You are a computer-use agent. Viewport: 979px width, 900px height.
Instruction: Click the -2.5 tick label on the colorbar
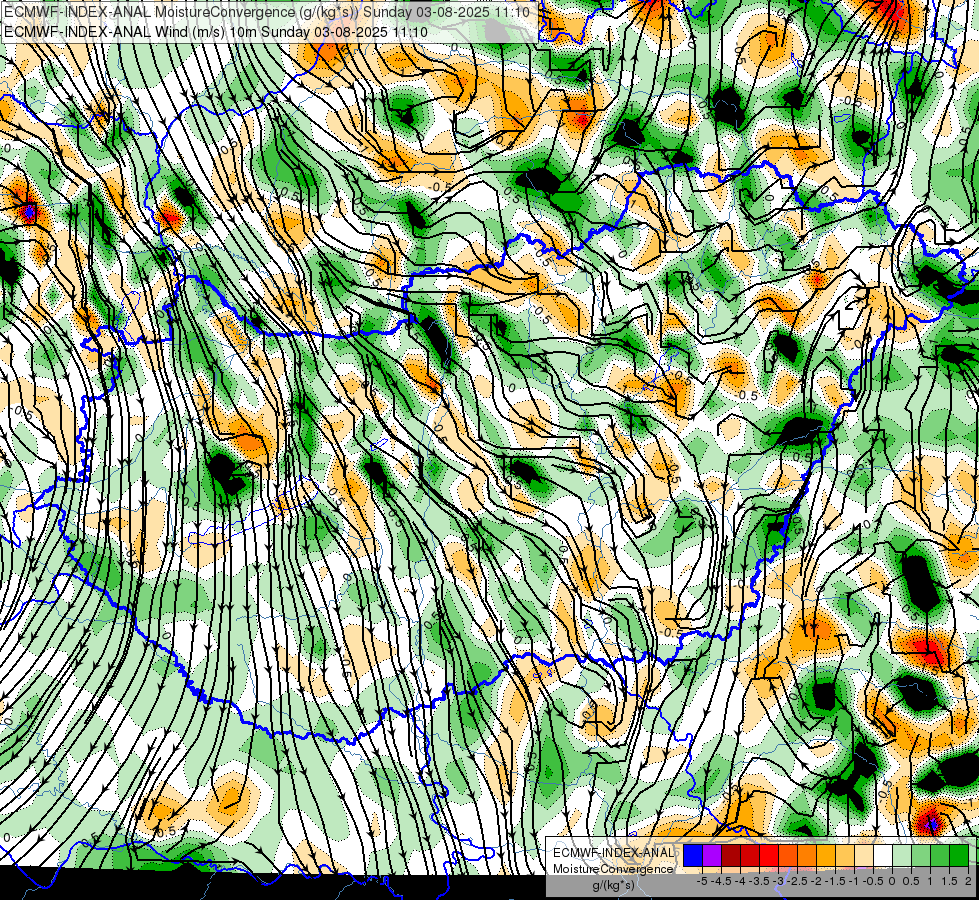(x=797, y=881)
